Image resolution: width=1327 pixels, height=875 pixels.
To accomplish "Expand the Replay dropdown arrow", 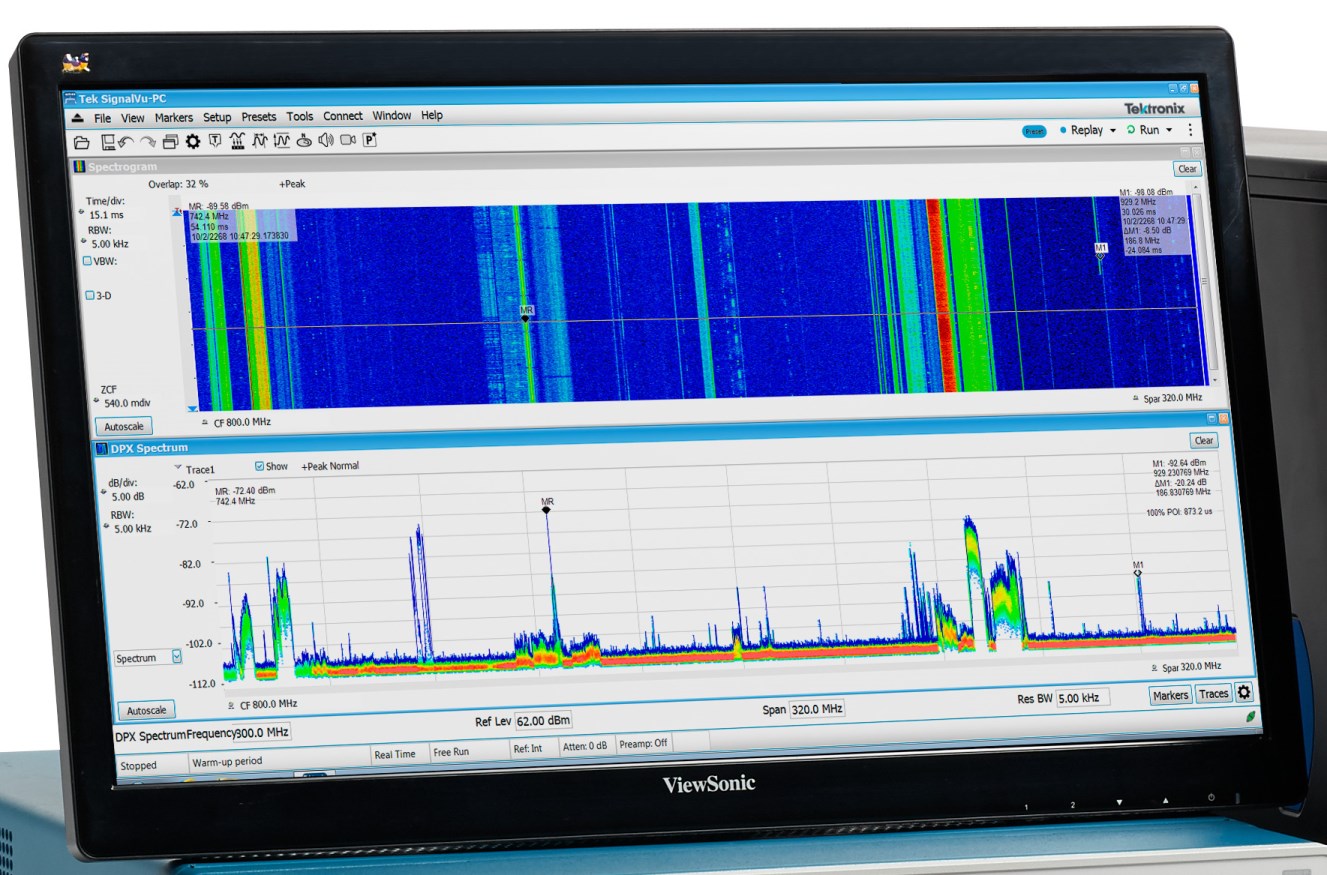I will [x=1112, y=131].
